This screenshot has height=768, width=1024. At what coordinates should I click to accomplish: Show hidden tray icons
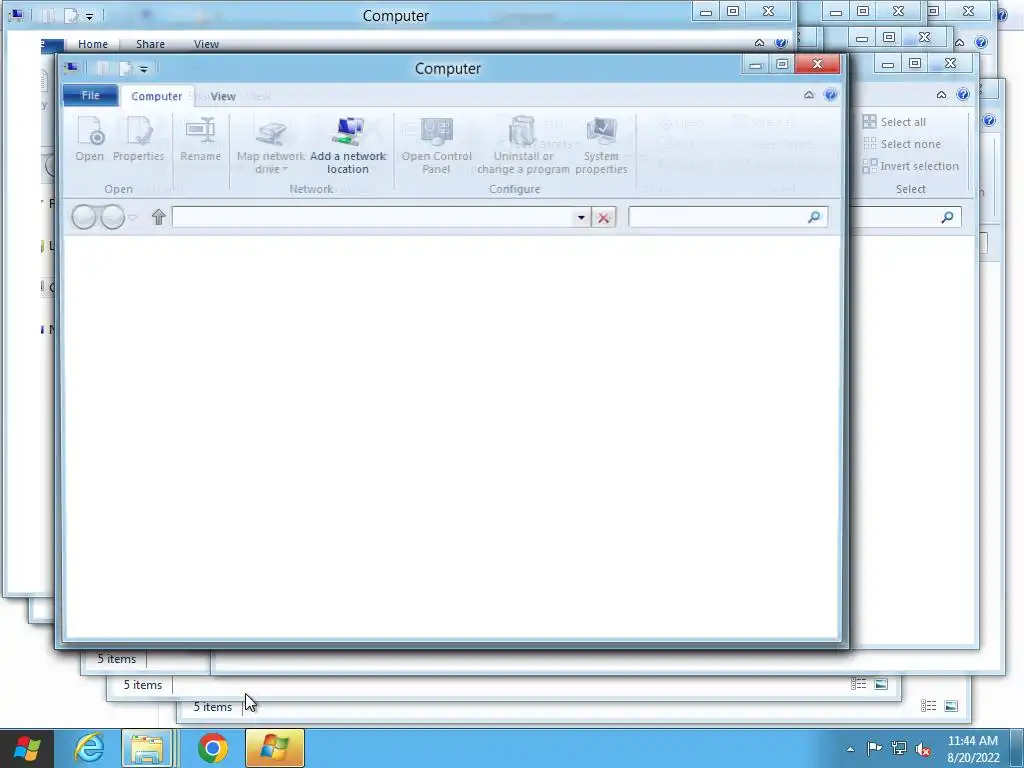point(850,749)
